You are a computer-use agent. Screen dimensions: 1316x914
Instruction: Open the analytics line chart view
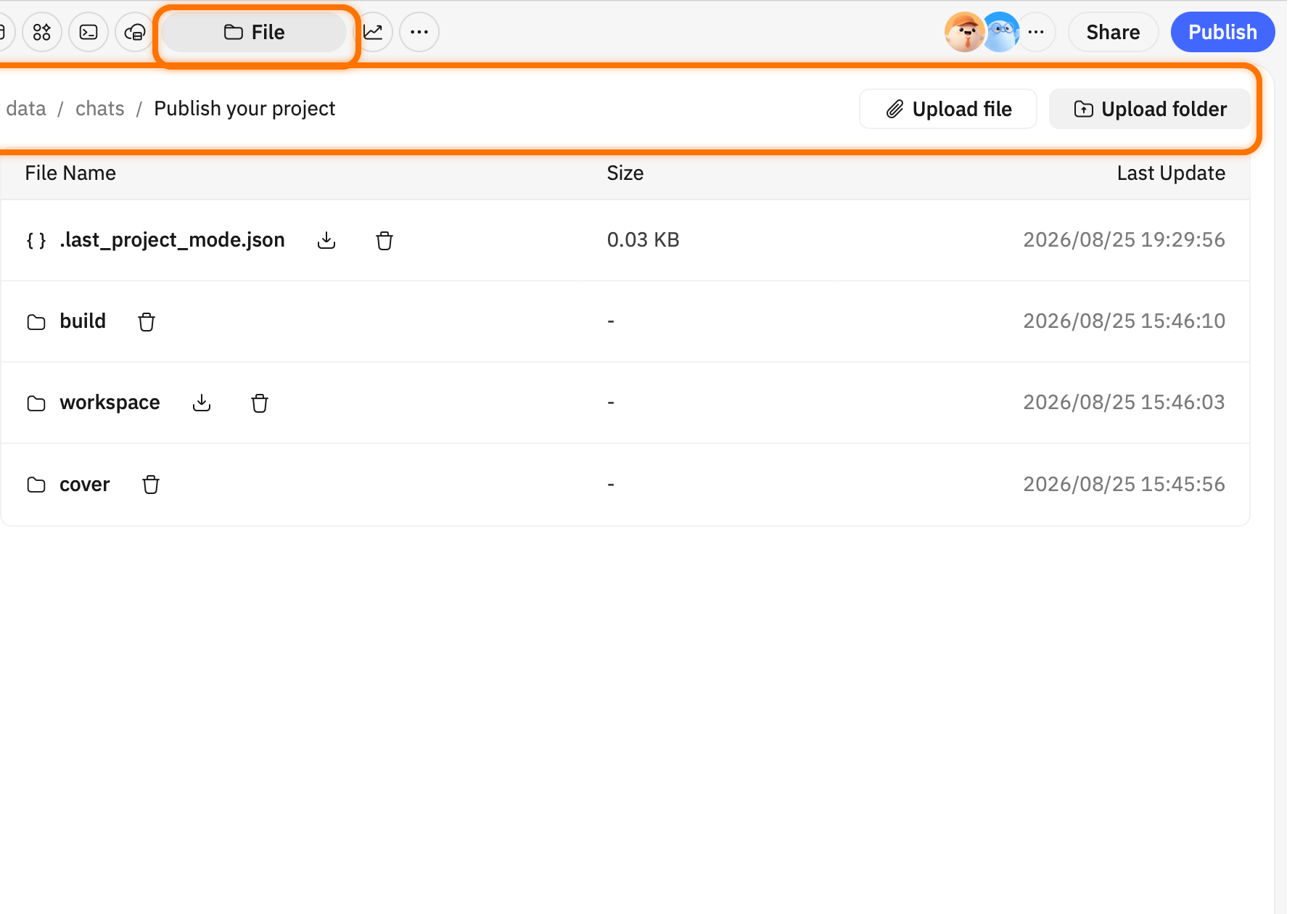pyautogui.click(x=373, y=32)
